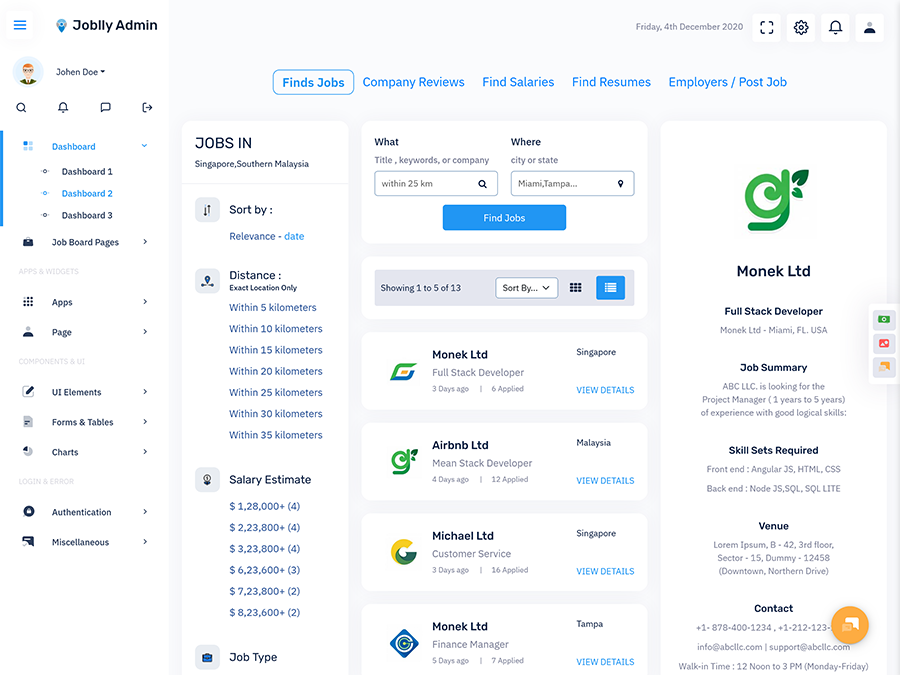The image size is (900, 675).
Task: View details for Monek Ltd Full Stack Developer
Action: [x=605, y=390]
